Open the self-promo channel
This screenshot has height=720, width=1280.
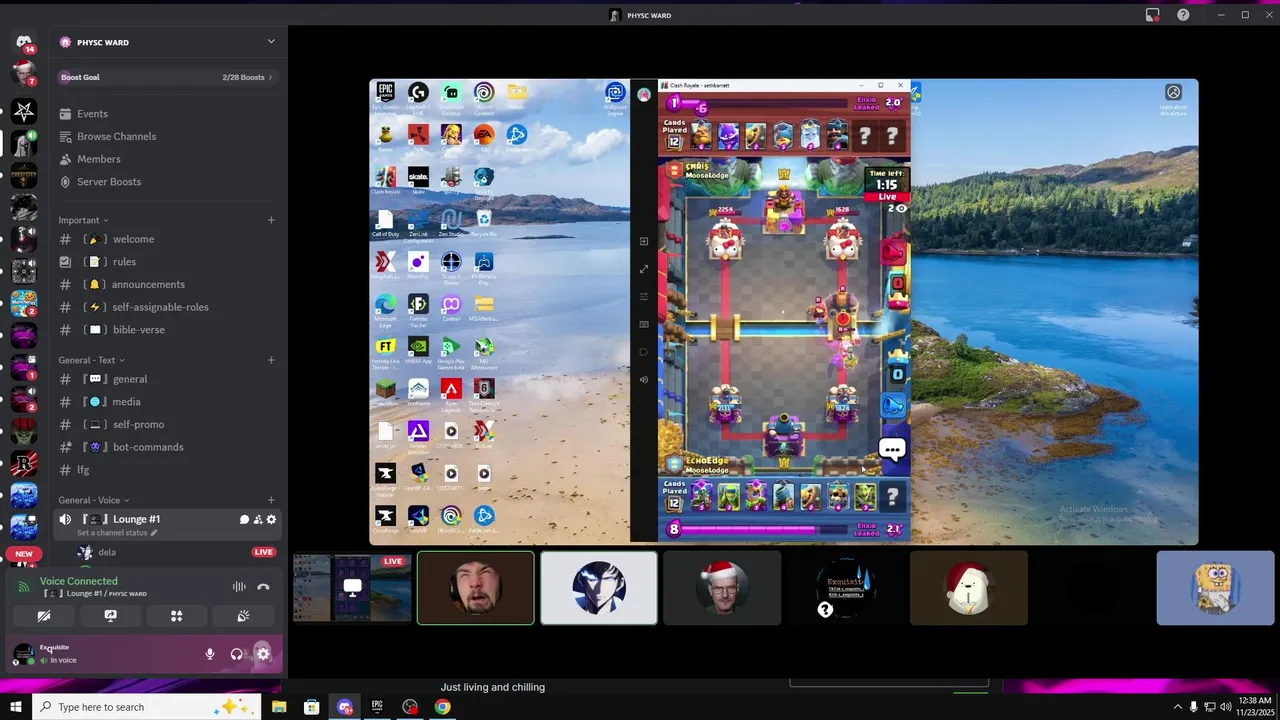click(x=167, y=425)
